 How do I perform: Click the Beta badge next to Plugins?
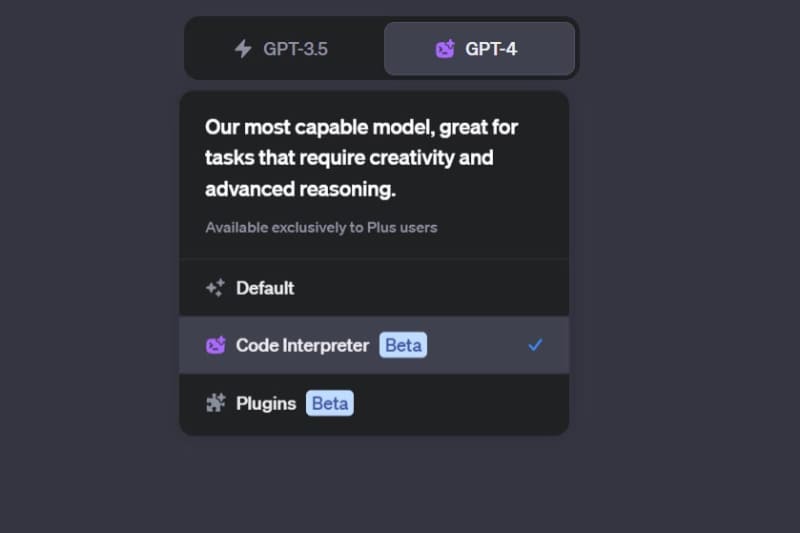[330, 403]
